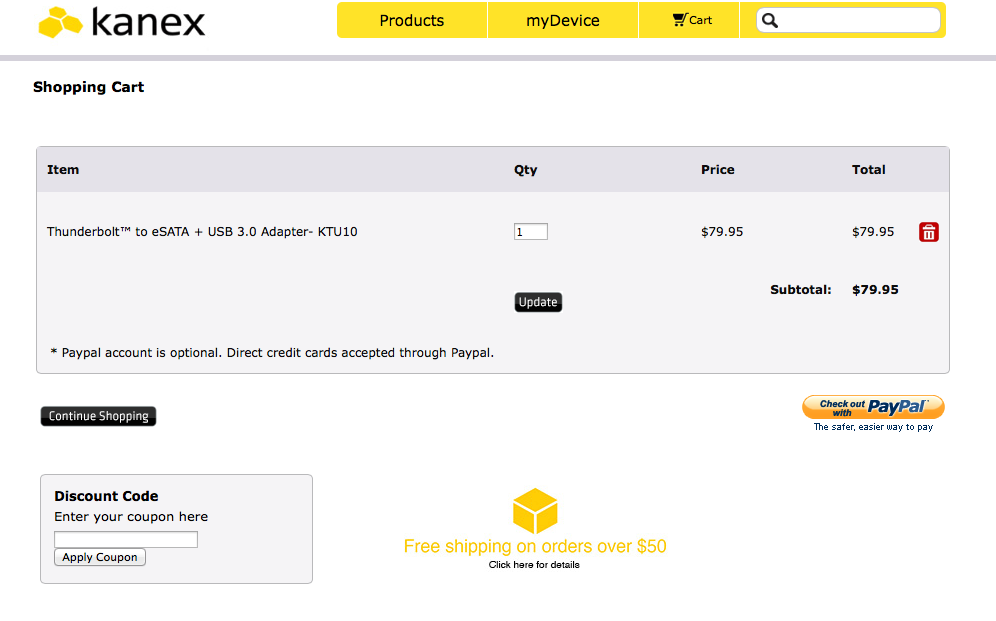Click the shopping cart icon in navigation

click(680, 20)
